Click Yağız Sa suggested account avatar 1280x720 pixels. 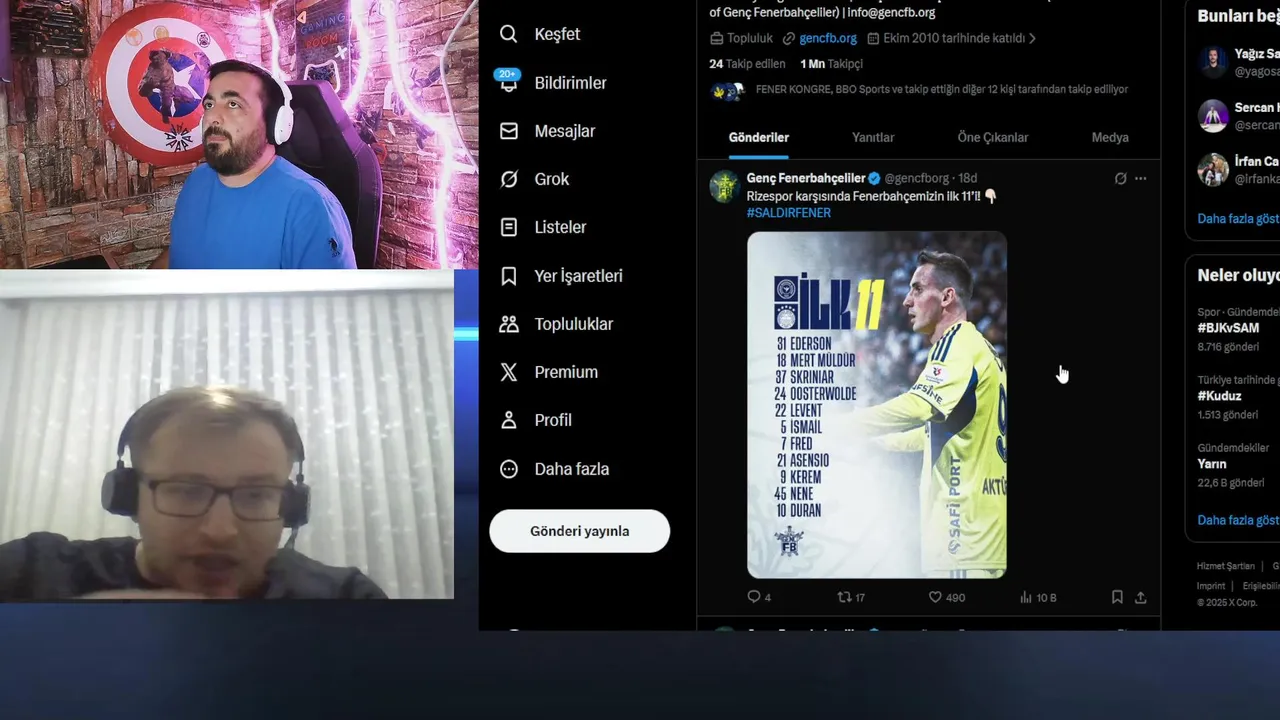coord(1213,62)
